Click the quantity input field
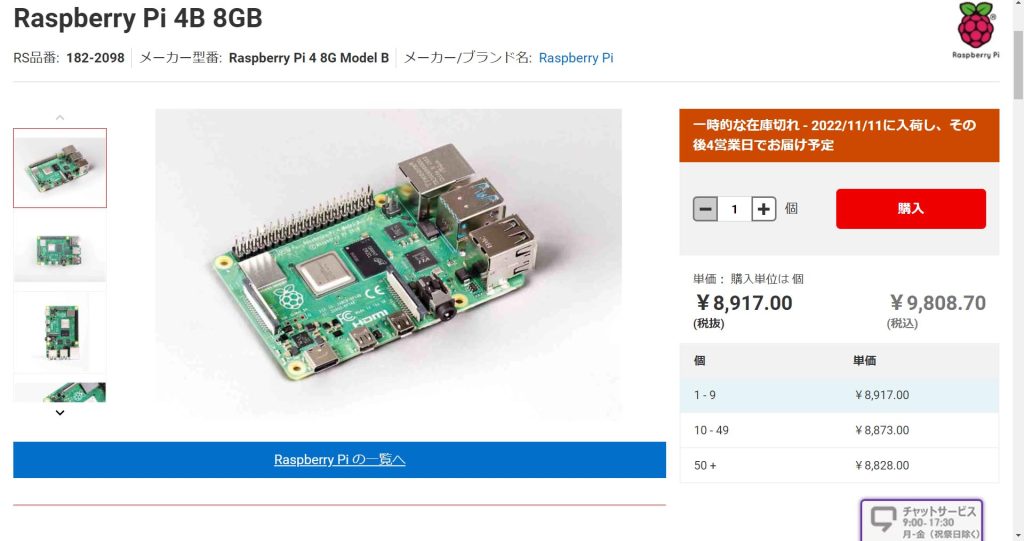This screenshot has height=541, width=1024. [x=734, y=209]
